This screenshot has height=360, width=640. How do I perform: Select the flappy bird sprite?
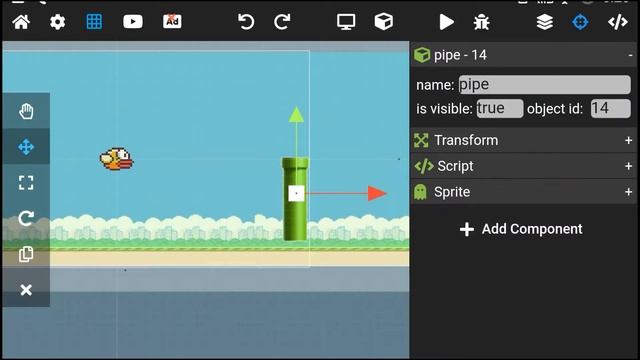(116, 159)
